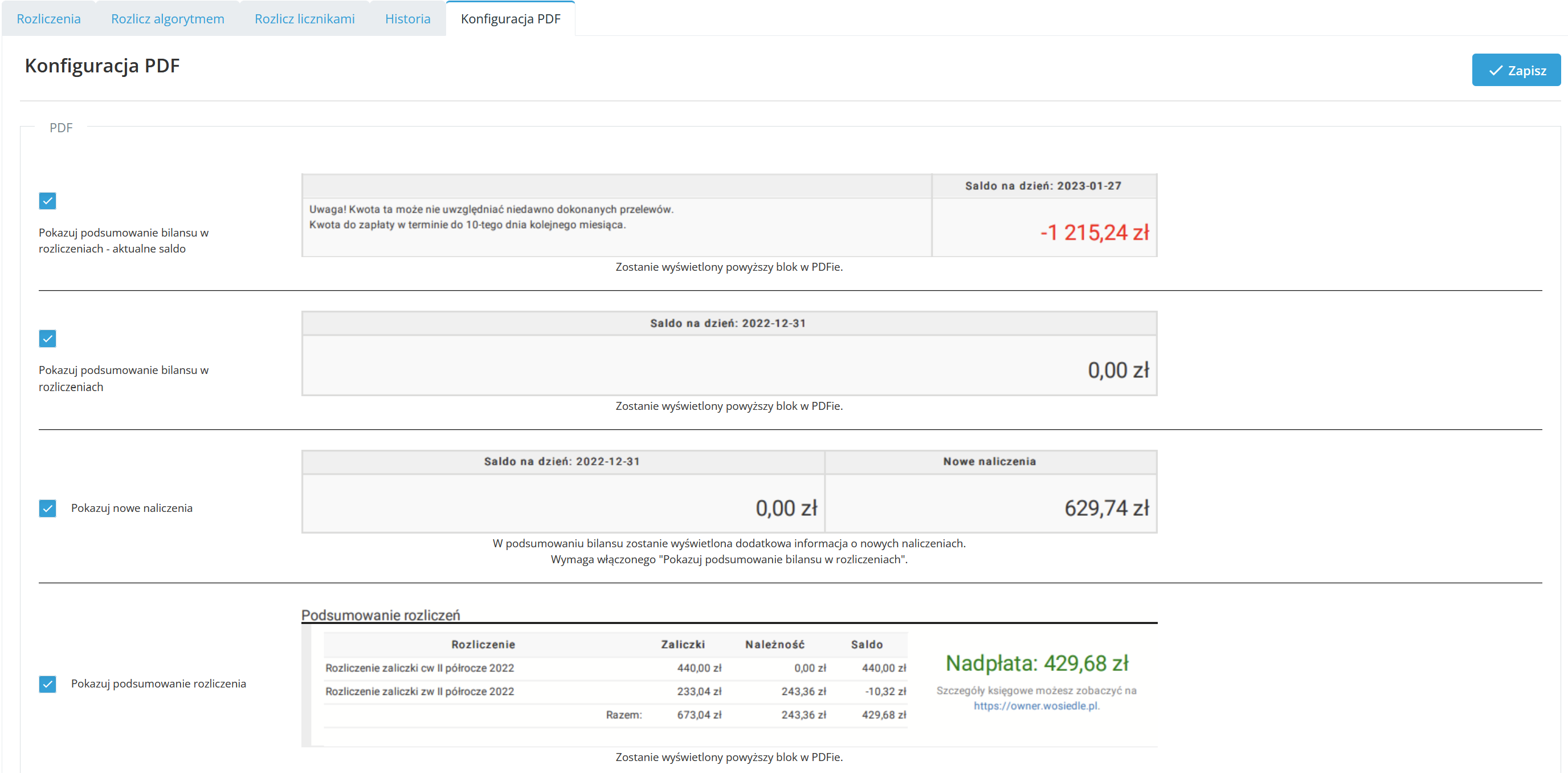Click the Nowe naliczenia 629,74 zł preview
This screenshot has height=773, width=1568.
[1106, 508]
